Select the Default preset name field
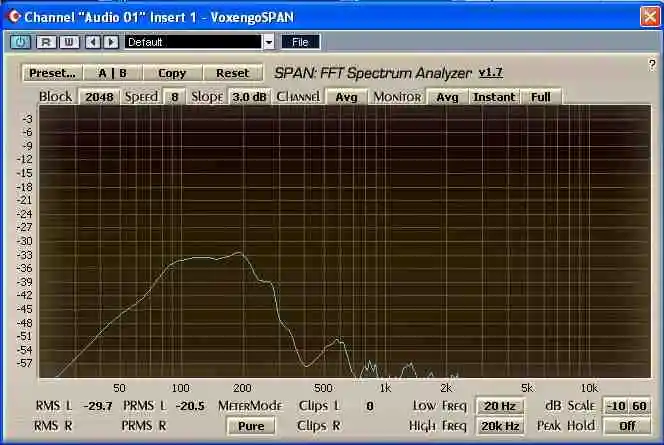Viewport: 664px width, 445px height. pos(193,42)
